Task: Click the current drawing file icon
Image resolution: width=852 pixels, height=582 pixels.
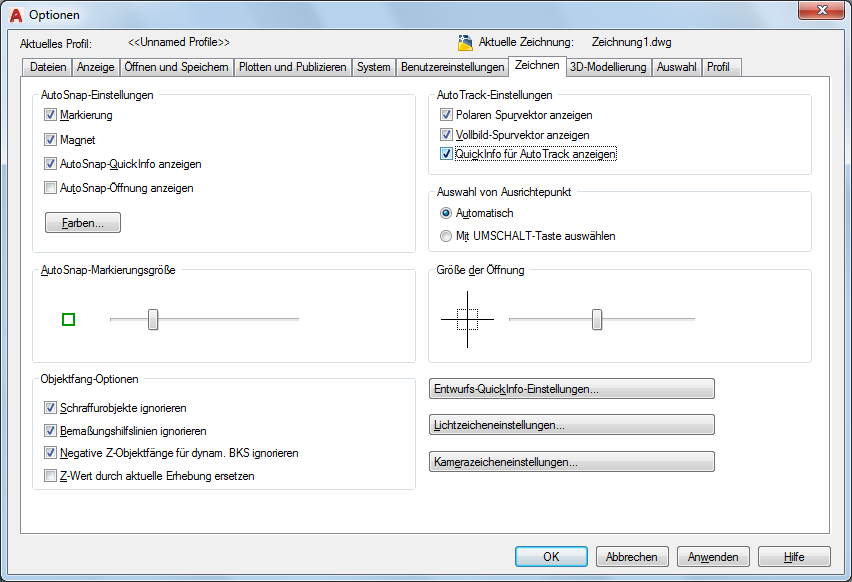Action: tap(465, 42)
